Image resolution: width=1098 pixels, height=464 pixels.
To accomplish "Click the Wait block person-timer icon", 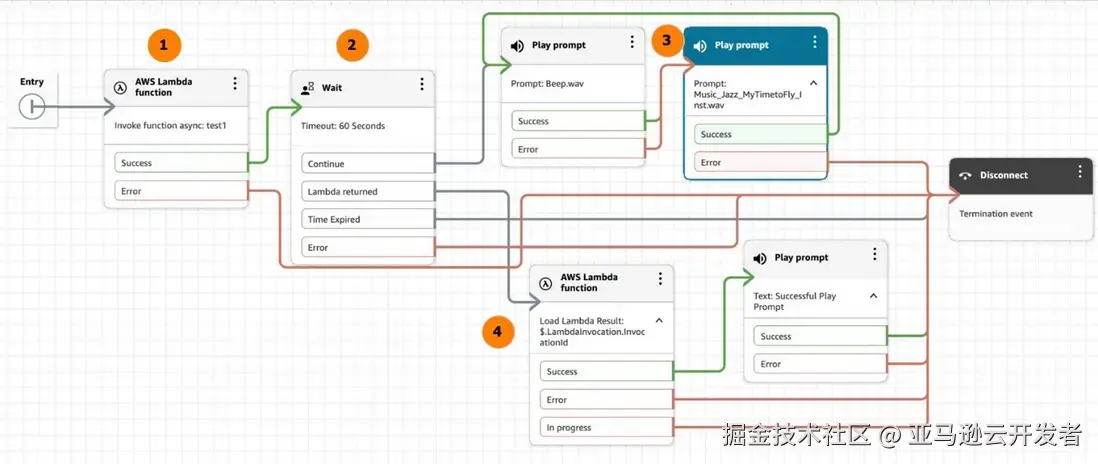I will [x=307, y=89].
